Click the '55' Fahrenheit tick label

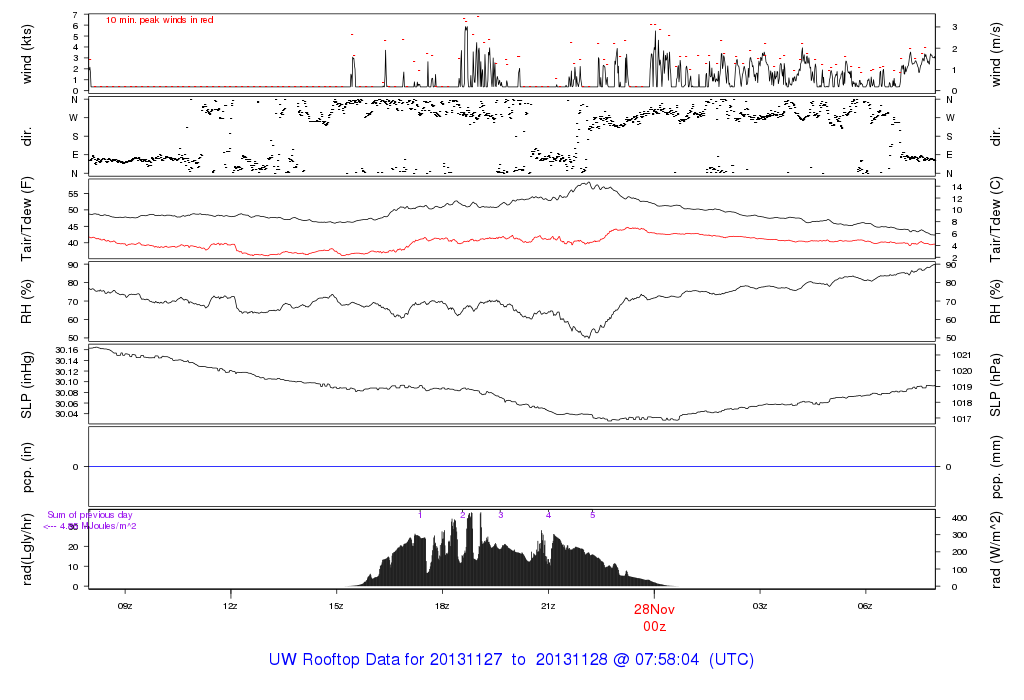pyautogui.click(x=72, y=194)
